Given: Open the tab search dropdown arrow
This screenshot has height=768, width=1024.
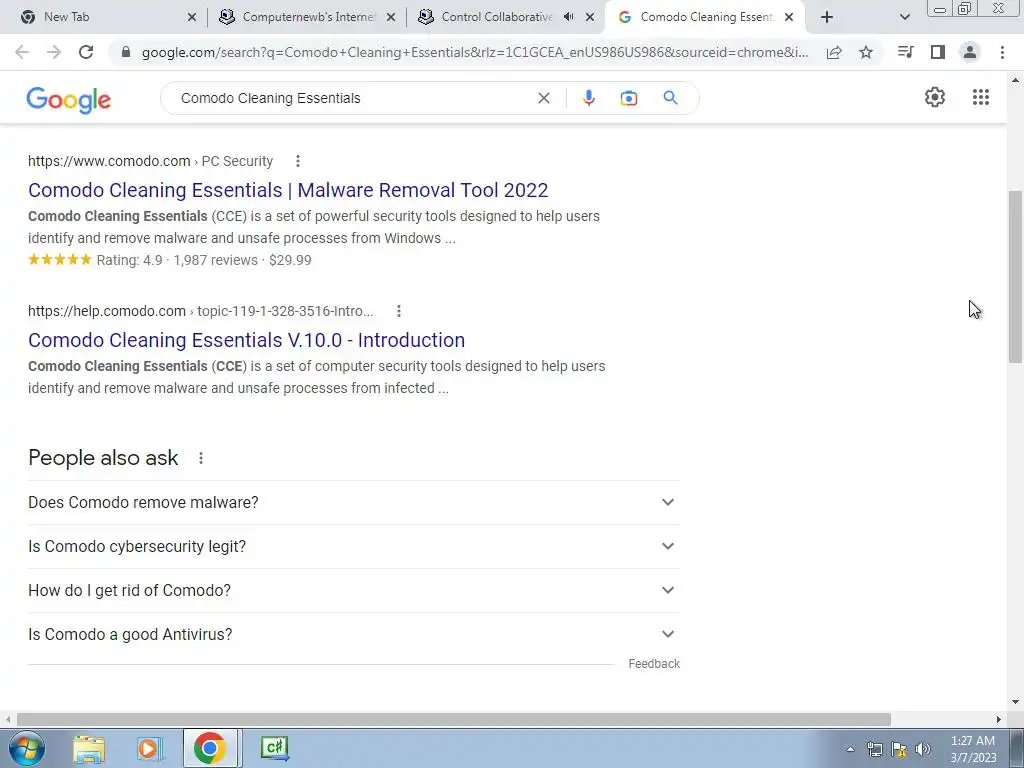Looking at the screenshot, I should pyautogui.click(x=904, y=17).
